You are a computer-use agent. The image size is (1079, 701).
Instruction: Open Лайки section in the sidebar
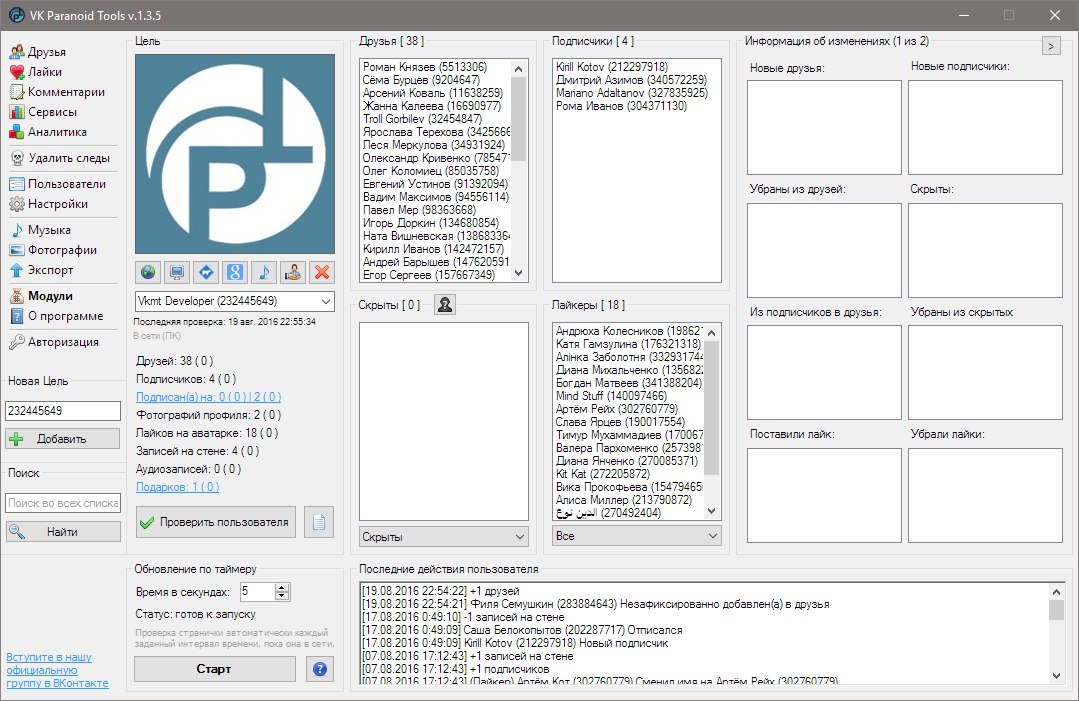(x=45, y=72)
